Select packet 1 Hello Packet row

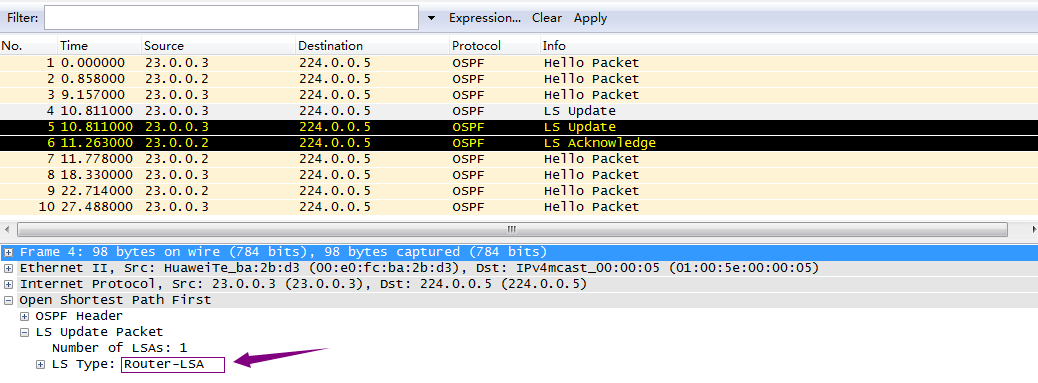[x=519, y=63]
